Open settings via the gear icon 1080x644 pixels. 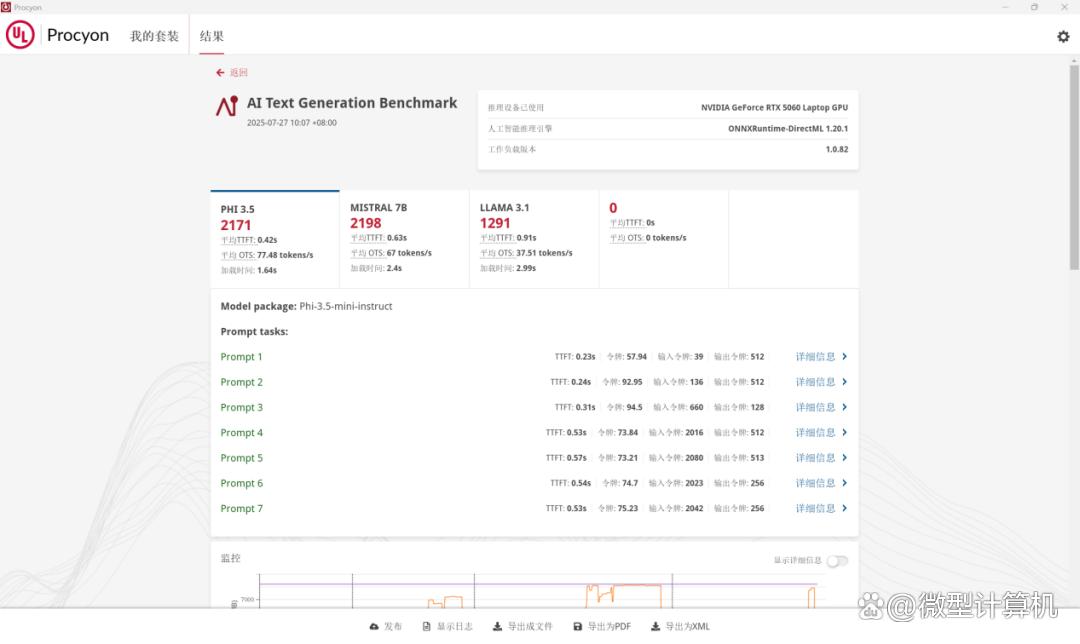(x=1063, y=36)
